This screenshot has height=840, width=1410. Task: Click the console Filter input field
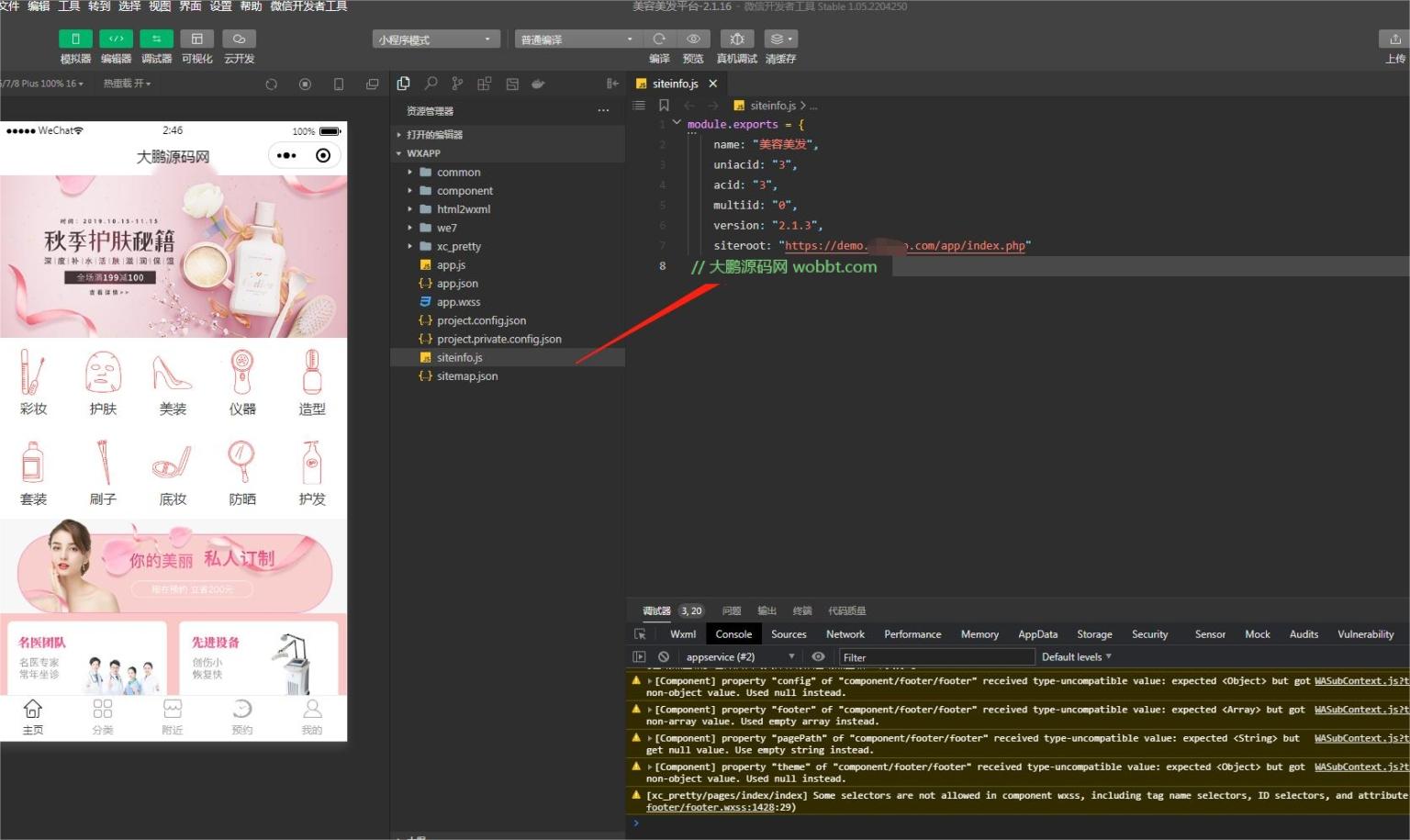coord(936,657)
